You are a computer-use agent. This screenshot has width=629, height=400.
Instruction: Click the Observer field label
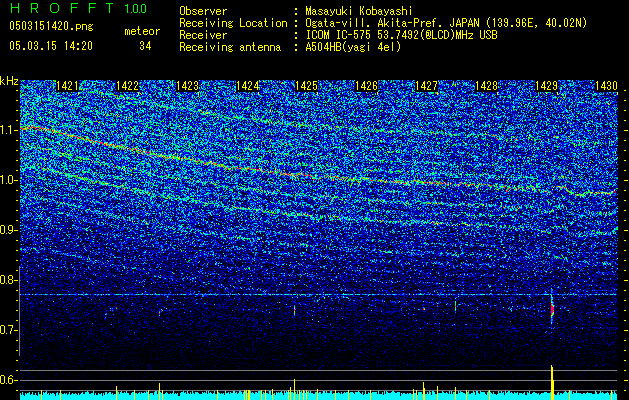click(203, 11)
